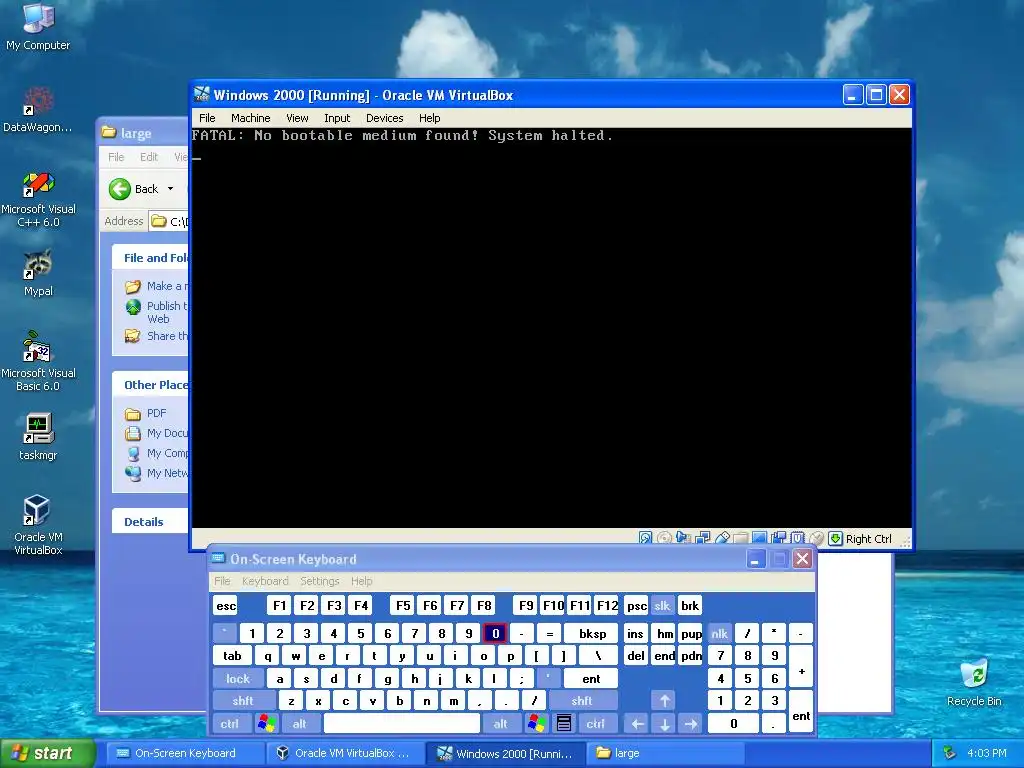Open the Back button dropdown arrow in large window
The height and width of the screenshot is (768, 1024).
click(x=170, y=189)
